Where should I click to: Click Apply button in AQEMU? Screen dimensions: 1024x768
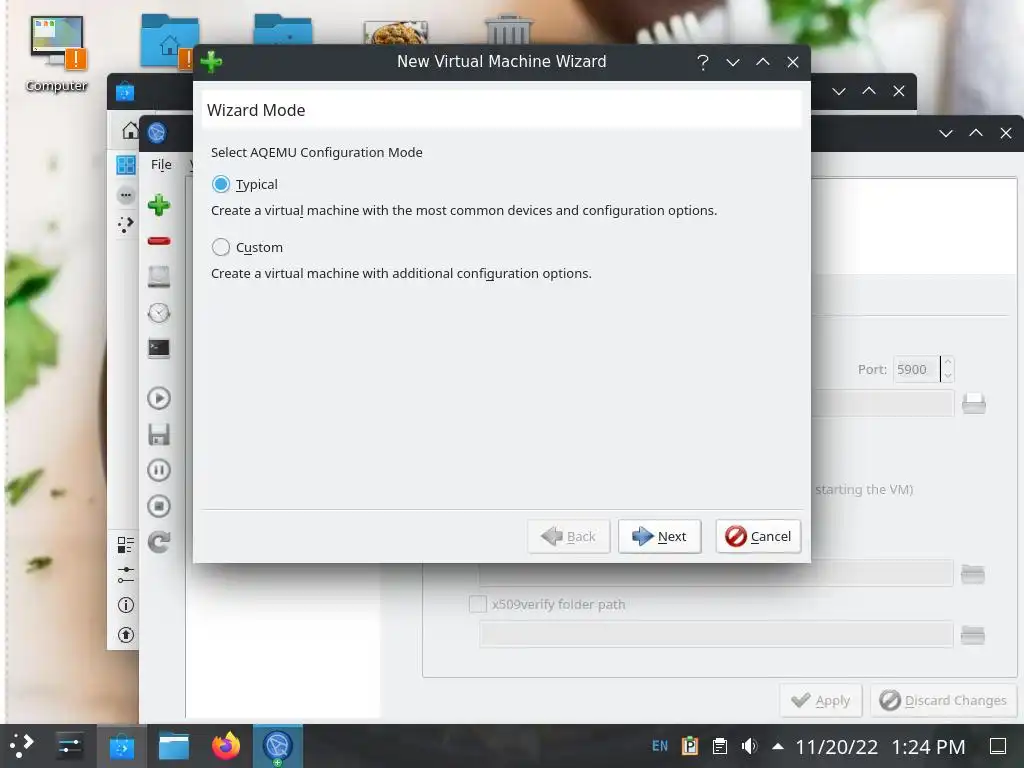point(820,701)
